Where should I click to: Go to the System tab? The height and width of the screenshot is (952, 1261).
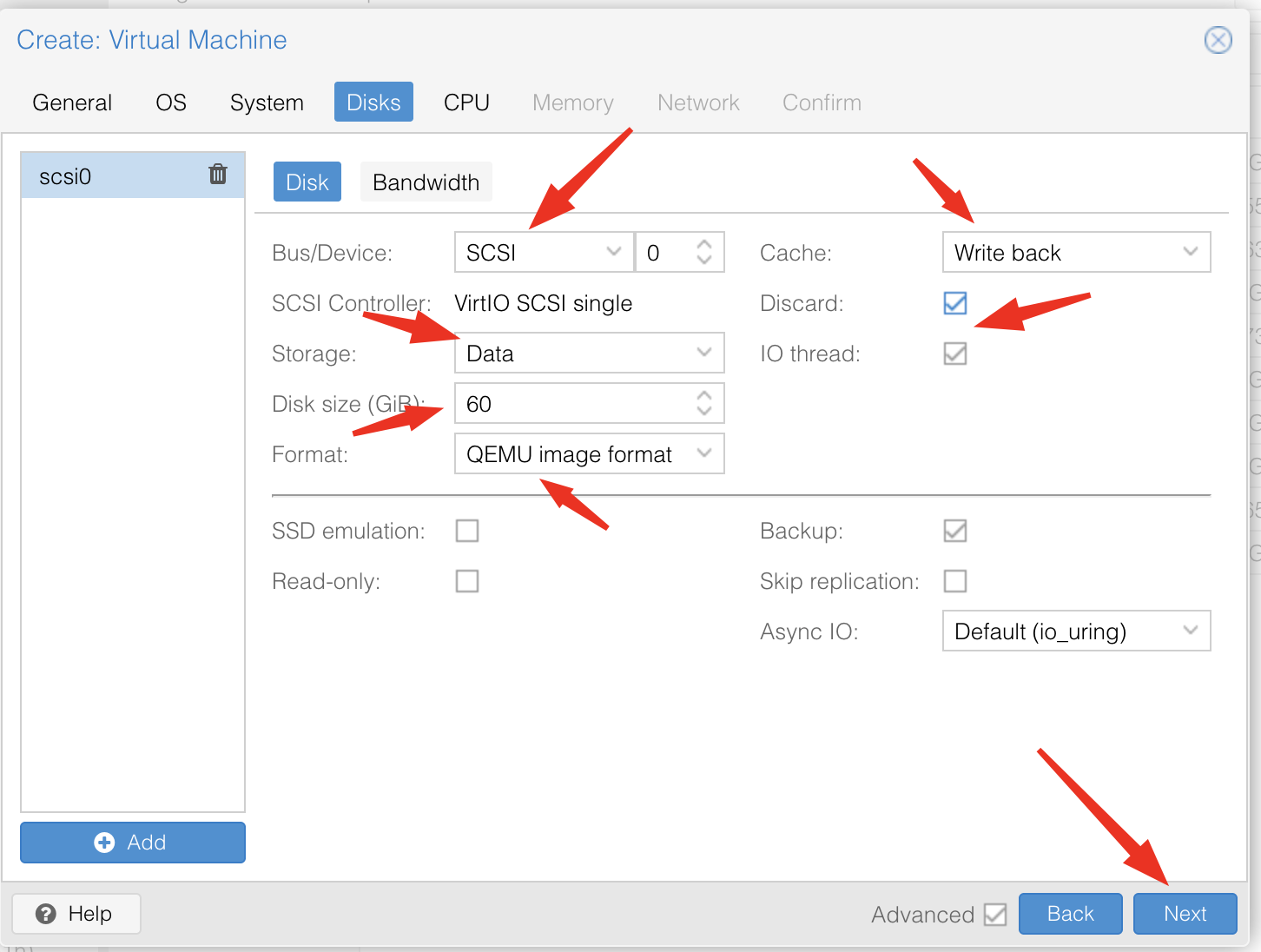point(267,102)
